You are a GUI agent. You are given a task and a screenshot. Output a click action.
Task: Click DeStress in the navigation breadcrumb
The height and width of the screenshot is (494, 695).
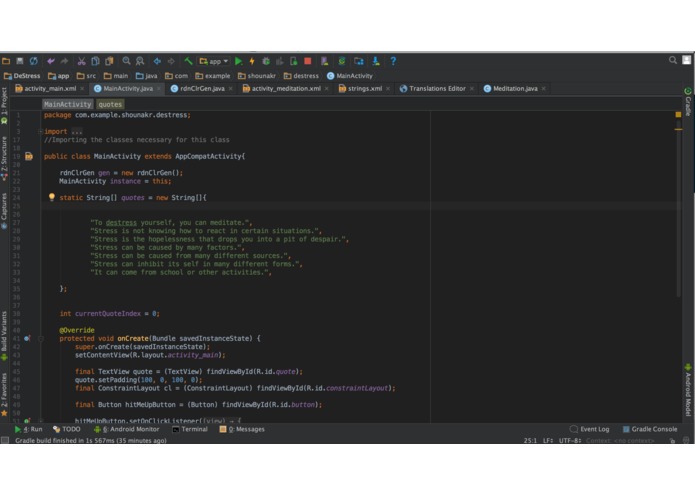point(22,76)
